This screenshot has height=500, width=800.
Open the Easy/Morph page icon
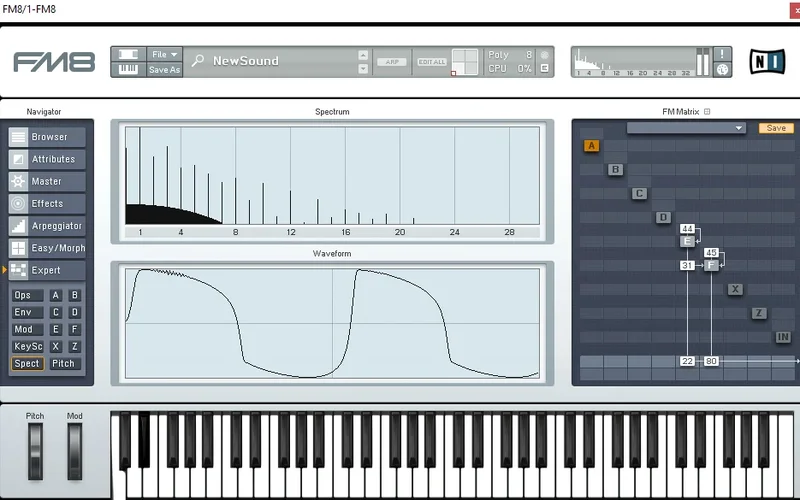coord(18,248)
